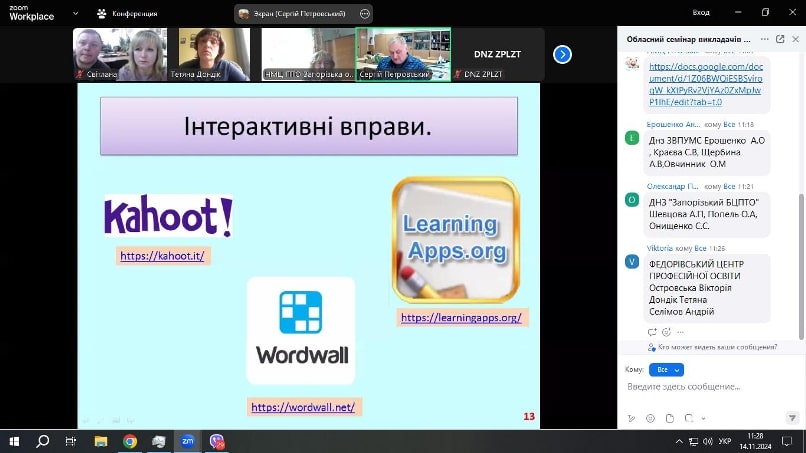806x453 pixels.
Task: Open chat panel more options ellipsis
Action: [764, 39]
